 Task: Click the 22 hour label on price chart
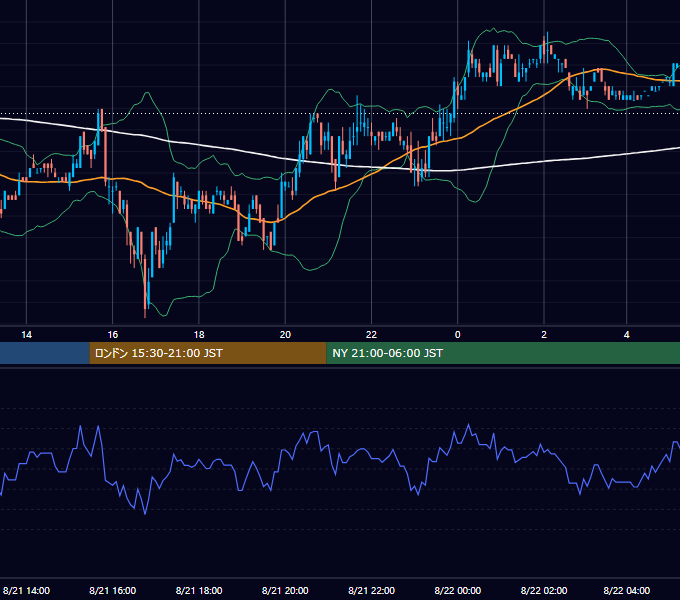pyautogui.click(x=371, y=335)
